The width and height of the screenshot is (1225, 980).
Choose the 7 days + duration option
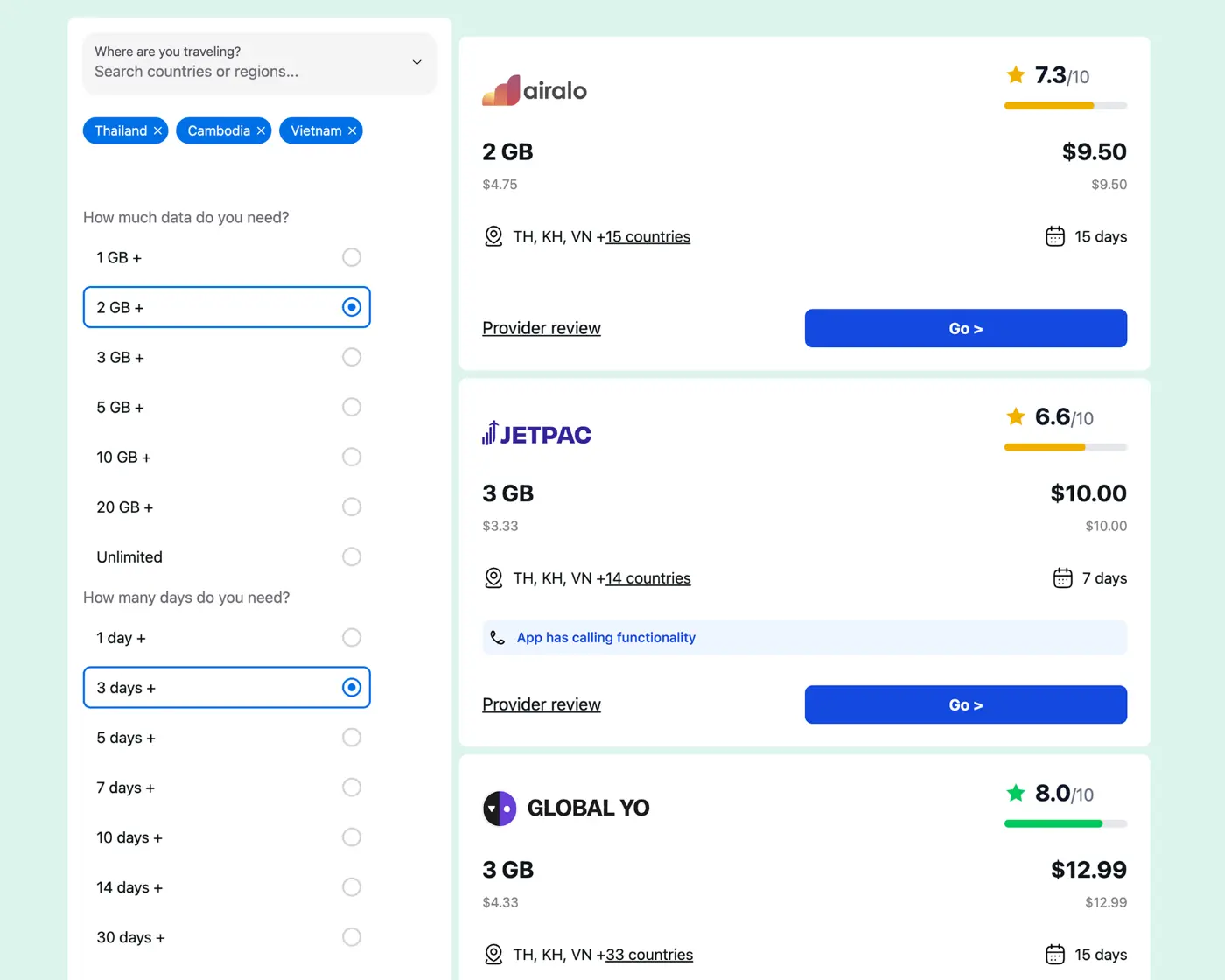(x=227, y=787)
